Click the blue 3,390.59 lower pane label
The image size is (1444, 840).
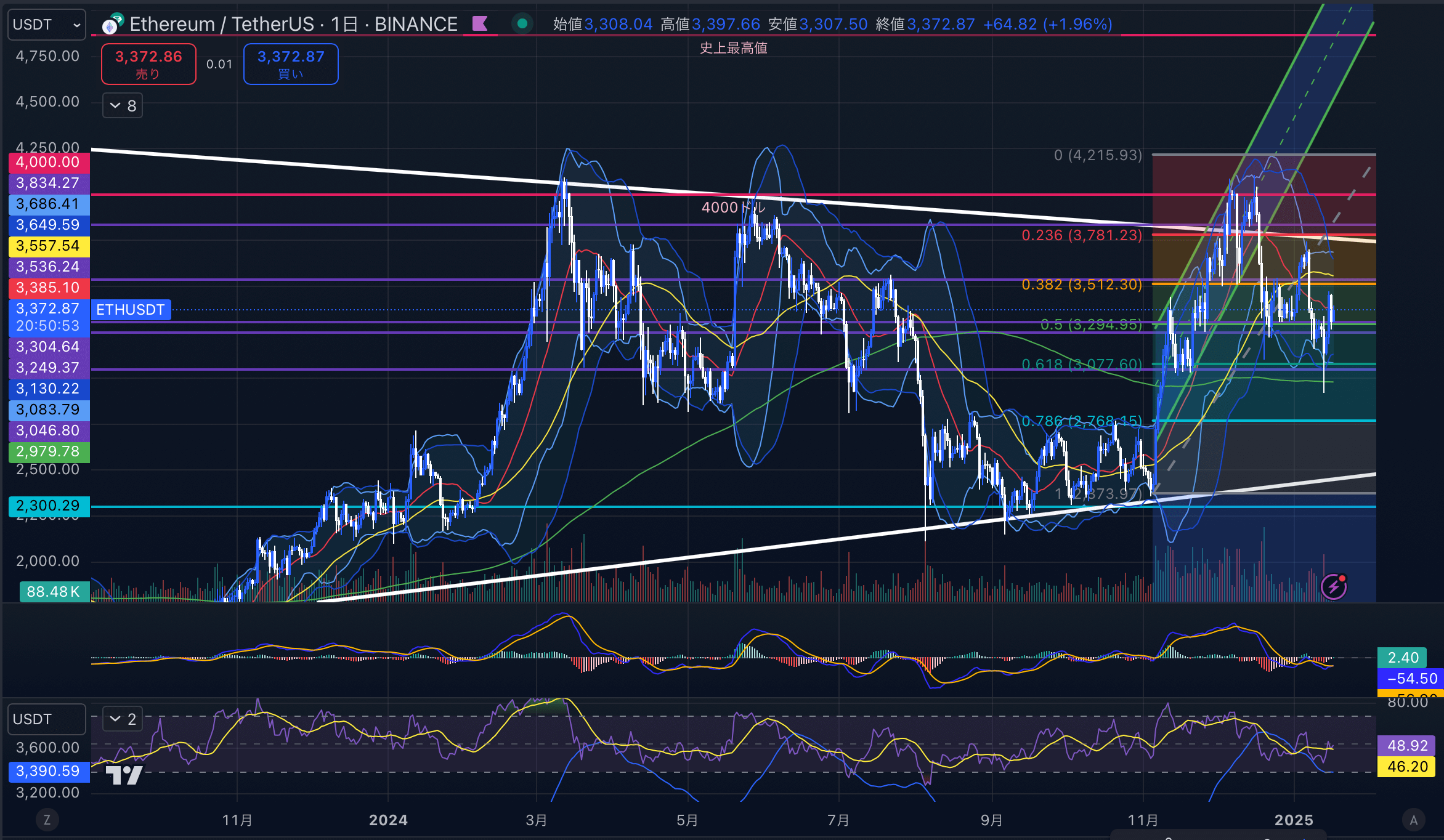point(49,772)
